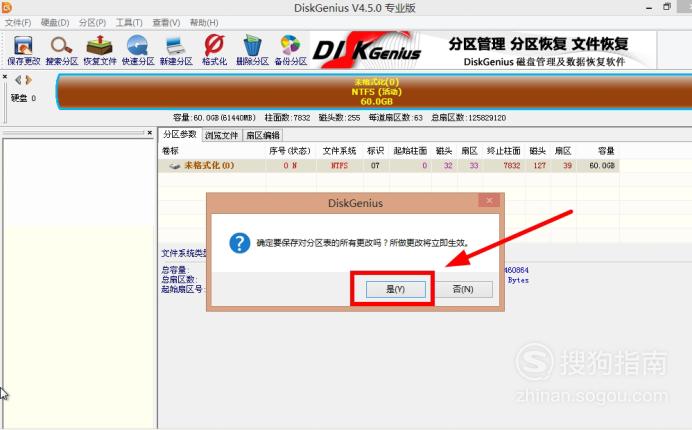Click the 硬盘 0 disk label
The width and height of the screenshot is (692, 430).
pyautogui.click(x=23, y=98)
